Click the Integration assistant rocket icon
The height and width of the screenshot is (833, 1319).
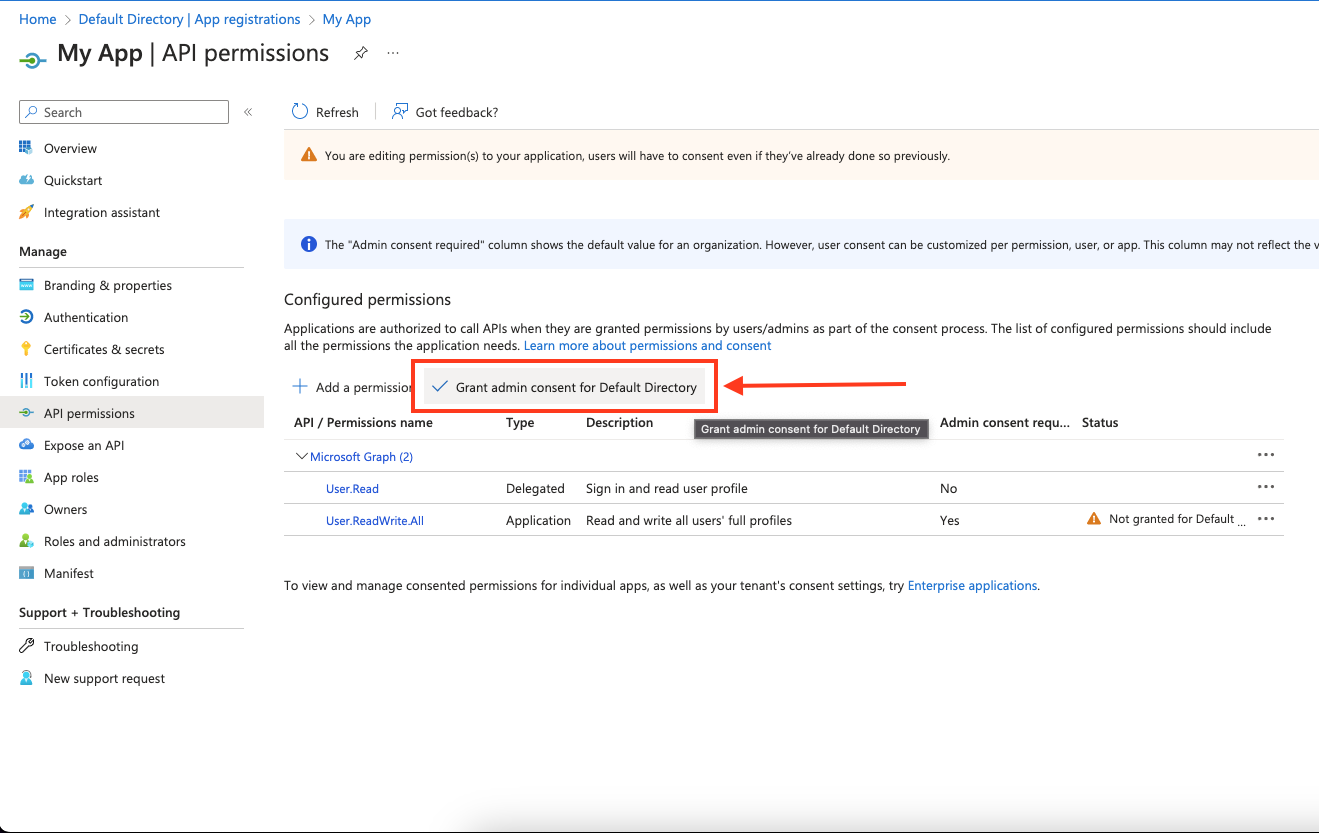tap(26, 212)
